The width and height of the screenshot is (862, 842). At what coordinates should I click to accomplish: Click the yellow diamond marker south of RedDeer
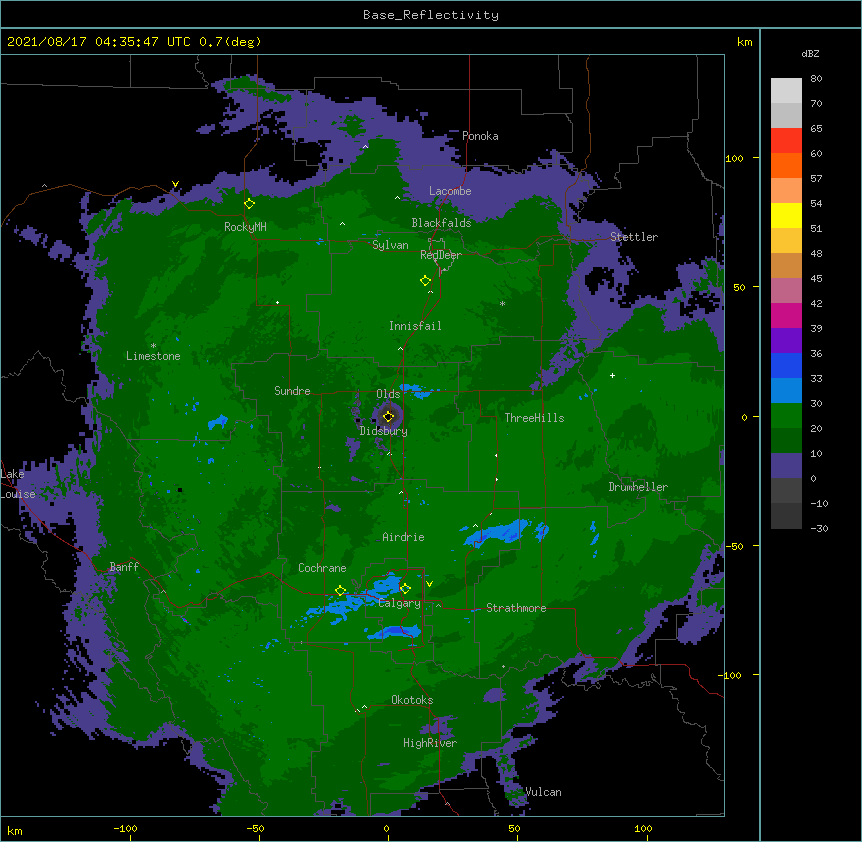[x=425, y=281]
